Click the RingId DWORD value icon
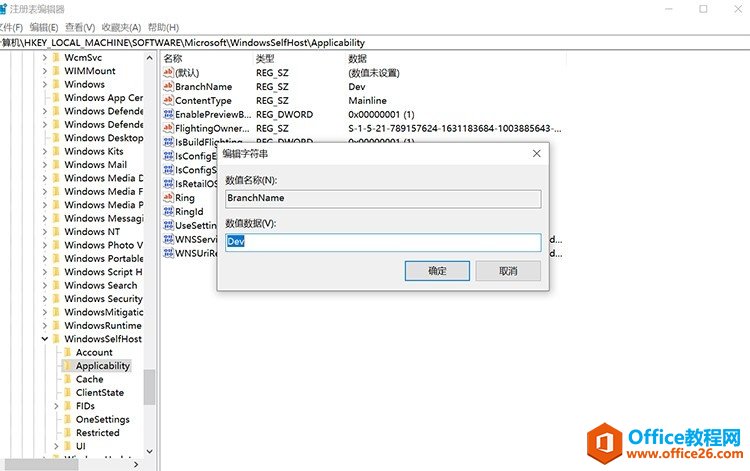The height and width of the screenshot is (471, 750). pyautogui.click(x=168, y=211)
